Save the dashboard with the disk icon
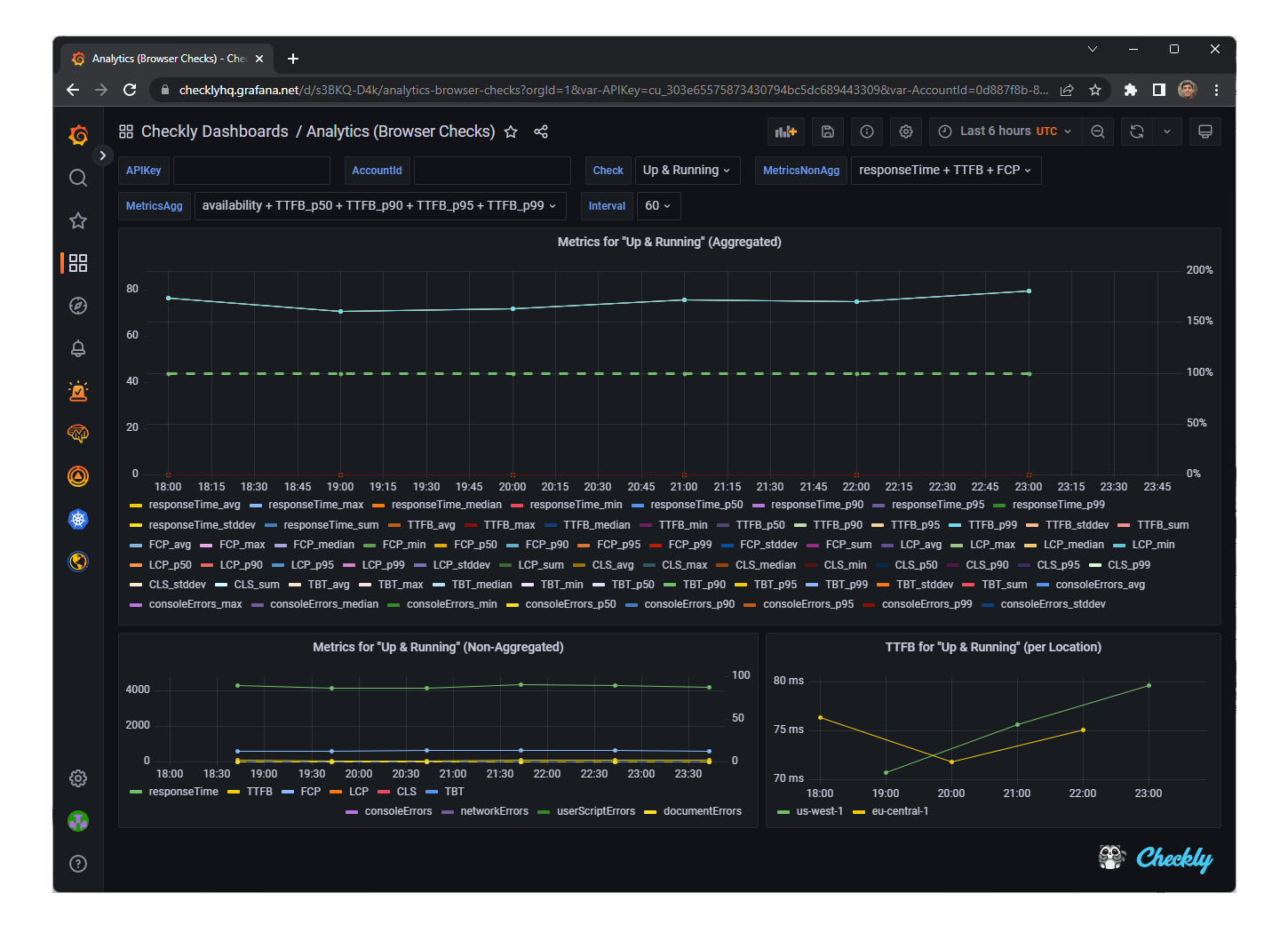 click(x=827, y=131)
